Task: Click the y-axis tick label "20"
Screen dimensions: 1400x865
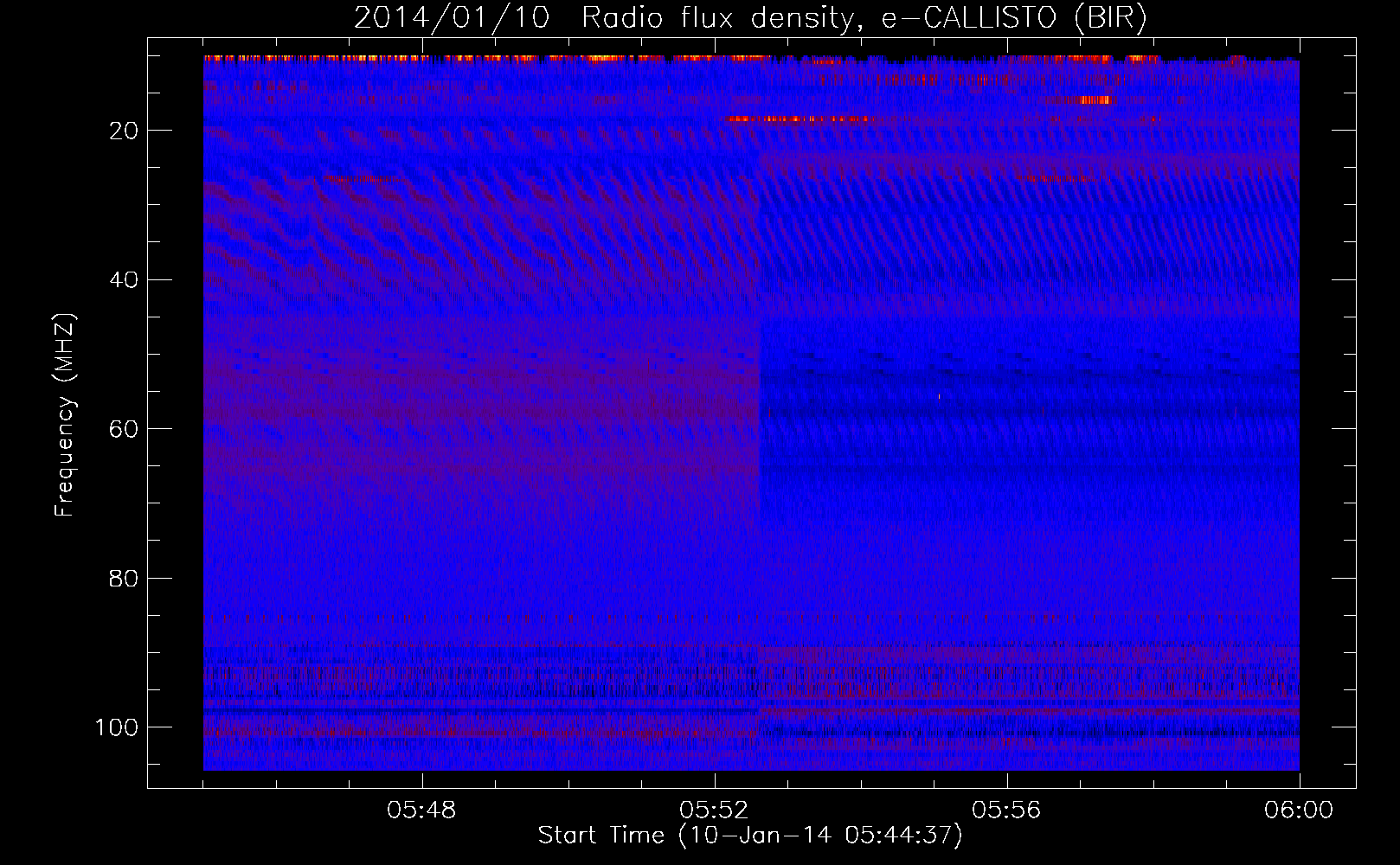Action: (124, 131)
